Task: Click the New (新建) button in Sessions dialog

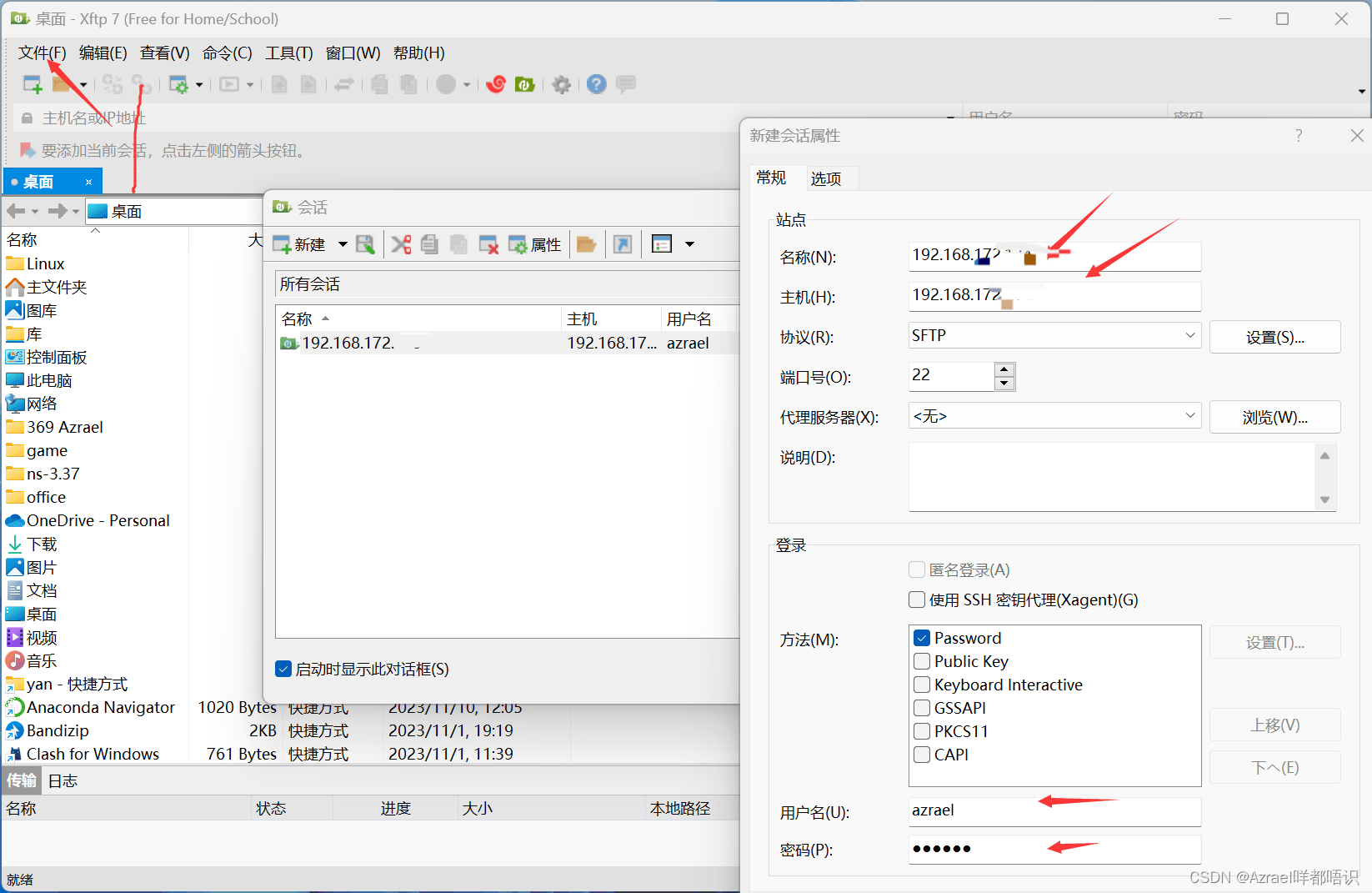Action: (x=299, y=244)
